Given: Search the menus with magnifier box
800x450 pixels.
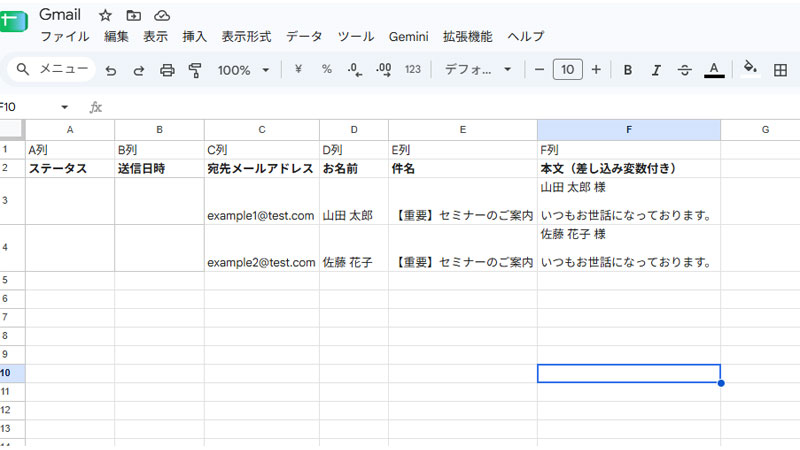Looking at the screenshot, I should coord(52,69).
